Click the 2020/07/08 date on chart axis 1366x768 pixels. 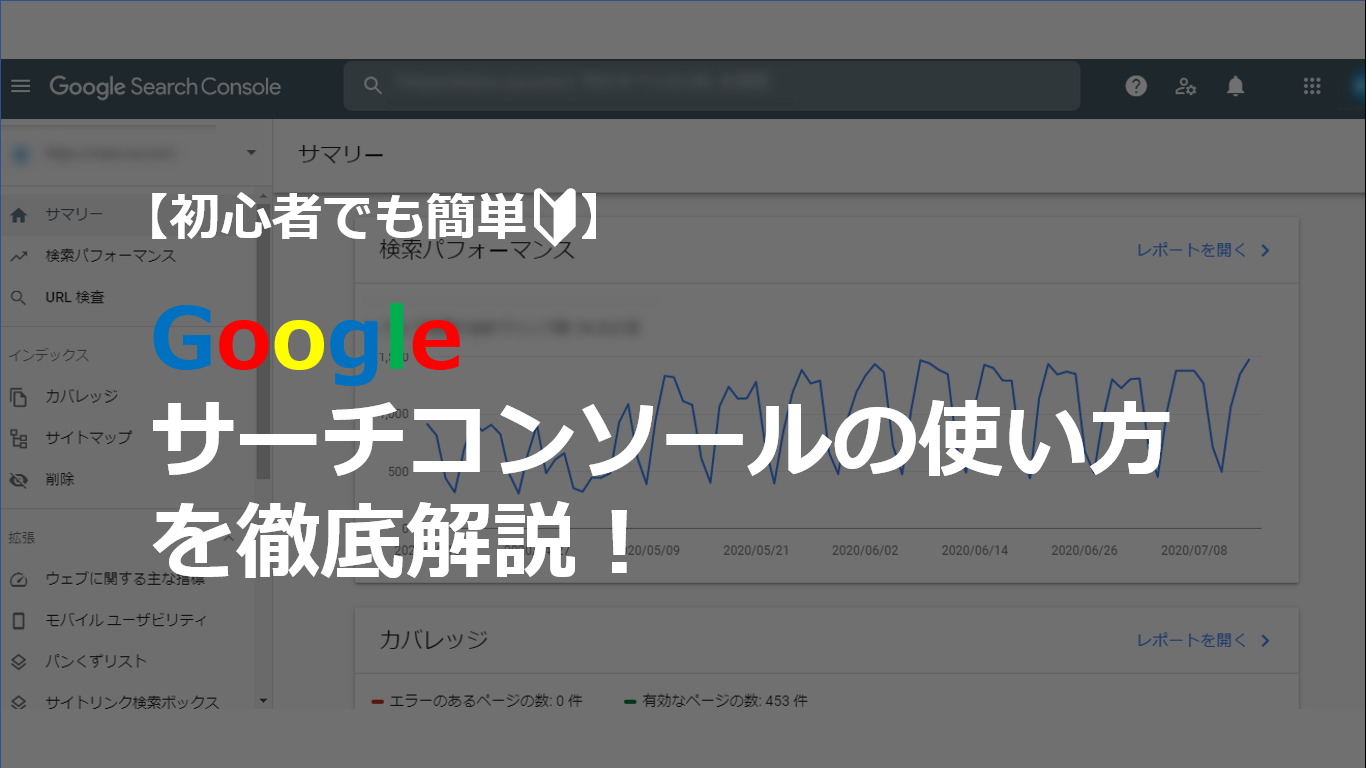click(1193, 550)
